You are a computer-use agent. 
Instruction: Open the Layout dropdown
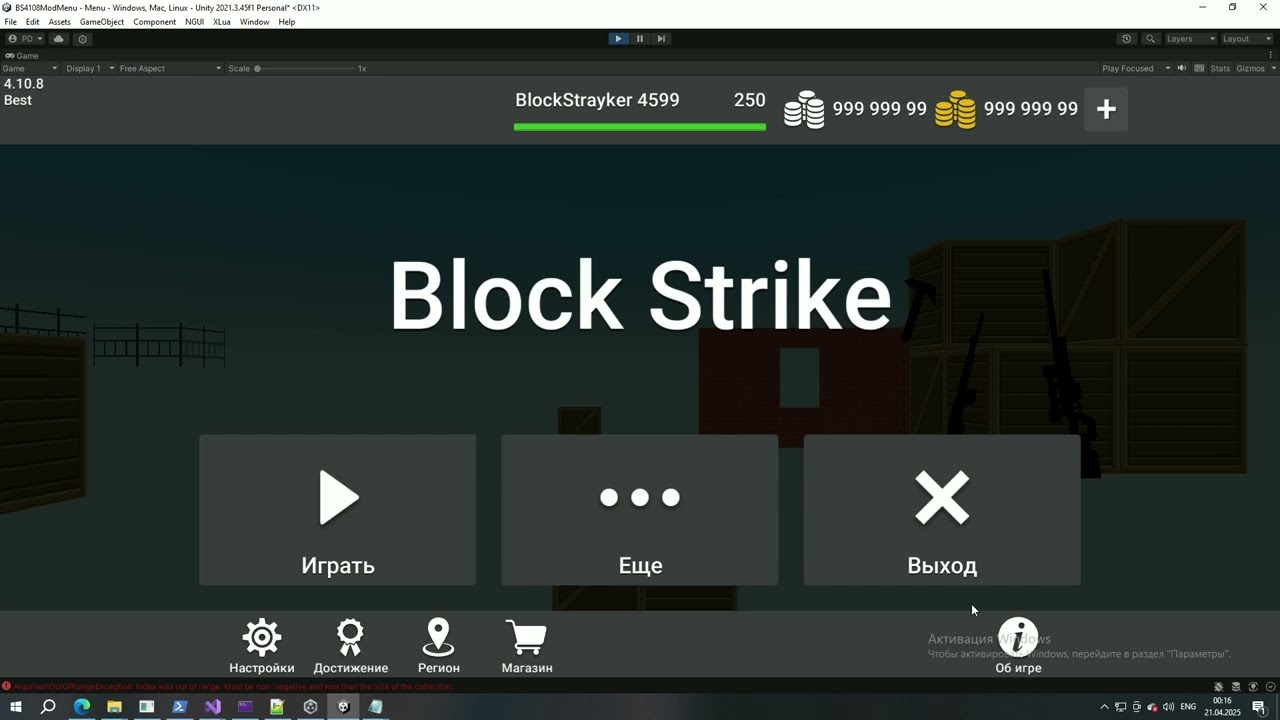(1246, 39)
